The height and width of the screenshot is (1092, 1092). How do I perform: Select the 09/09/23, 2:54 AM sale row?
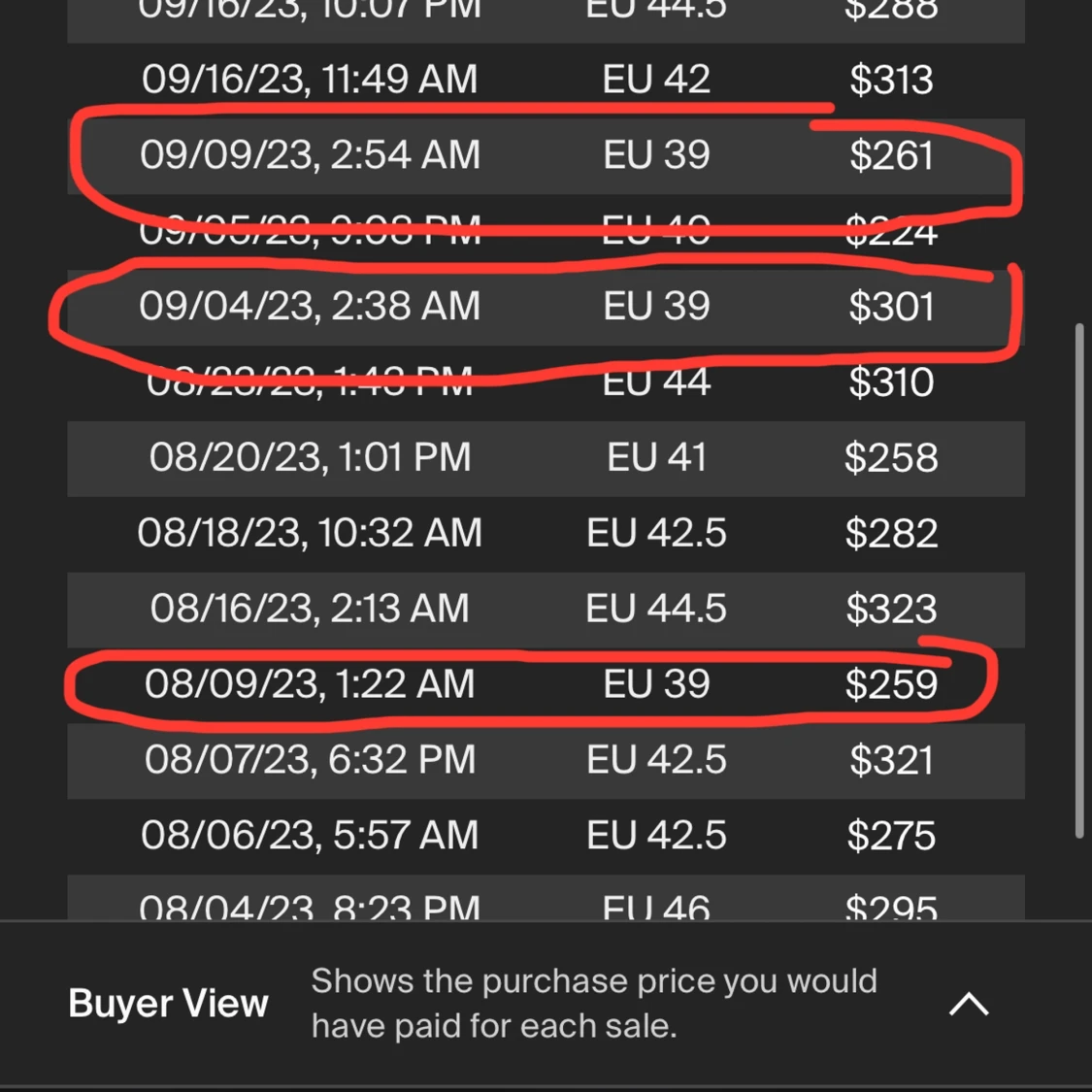(x=546, y=155)
